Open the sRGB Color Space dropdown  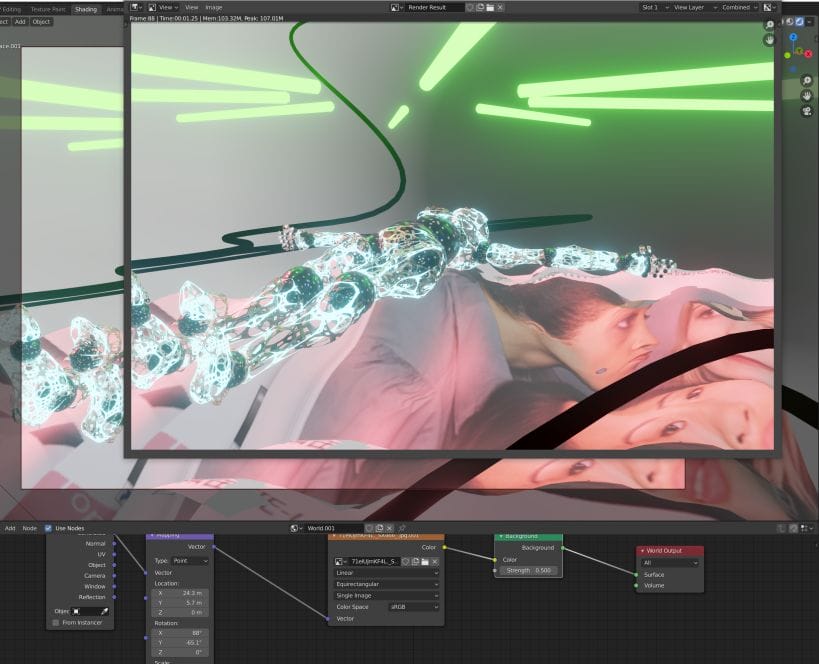coord(414,607)
